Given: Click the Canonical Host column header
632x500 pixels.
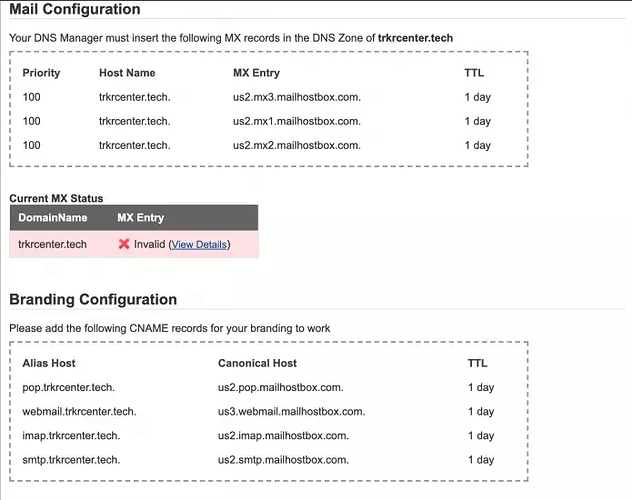Looking at the screenshot, I should point(257,363).
